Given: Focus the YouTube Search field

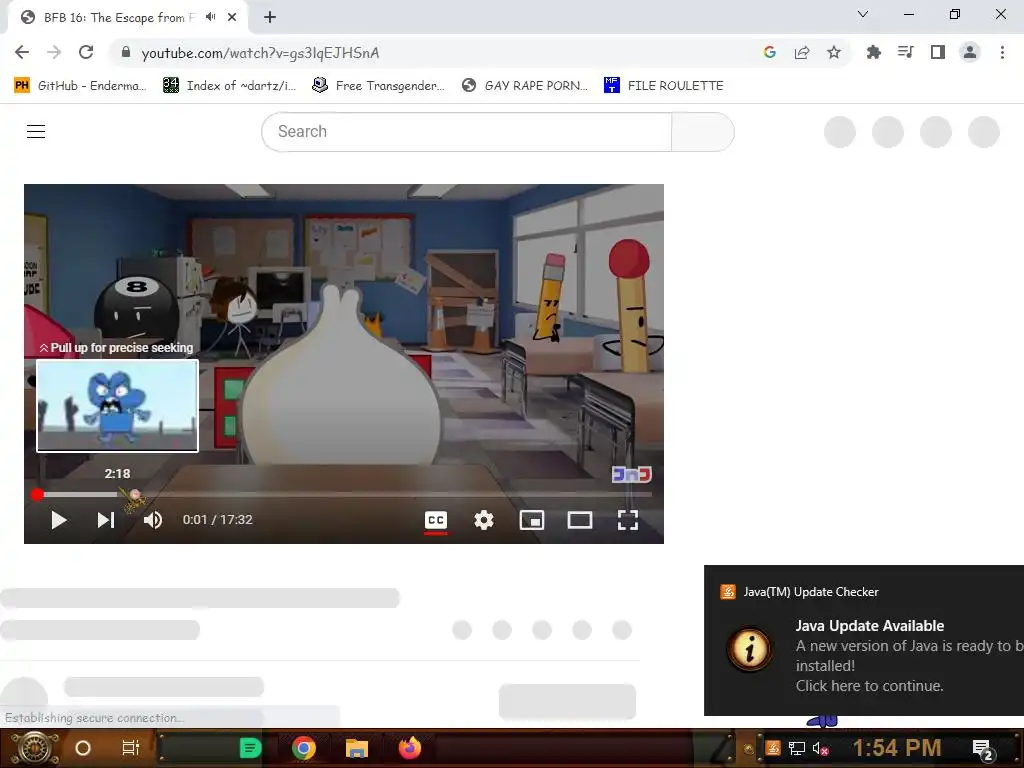Looking at the screenshot, I should [466, 131].
